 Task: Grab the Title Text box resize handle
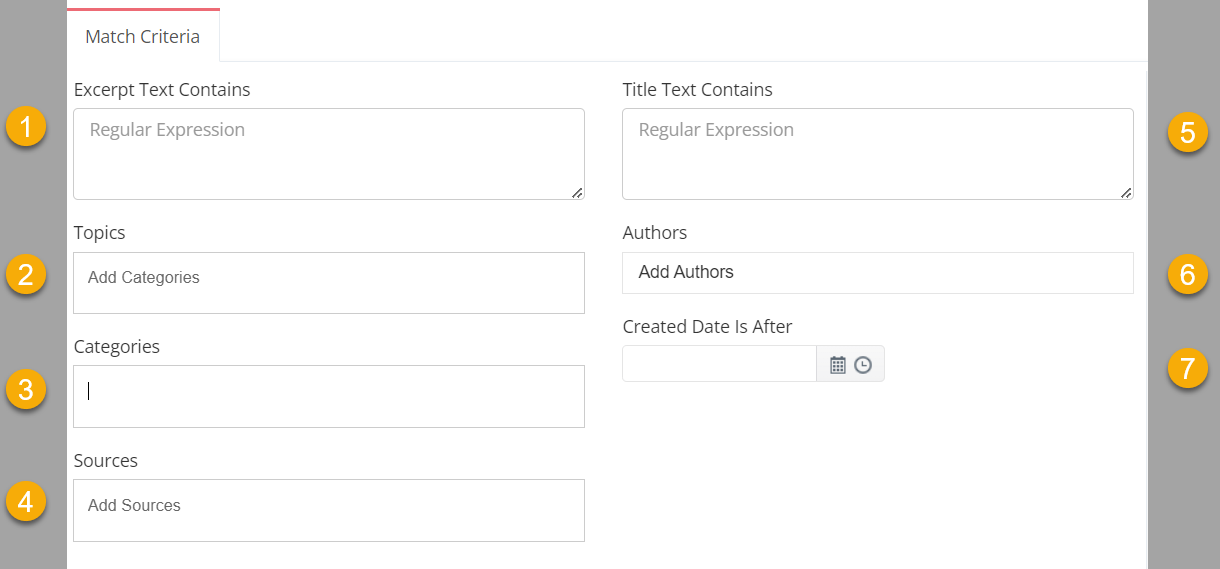(x=1126, y=192)
